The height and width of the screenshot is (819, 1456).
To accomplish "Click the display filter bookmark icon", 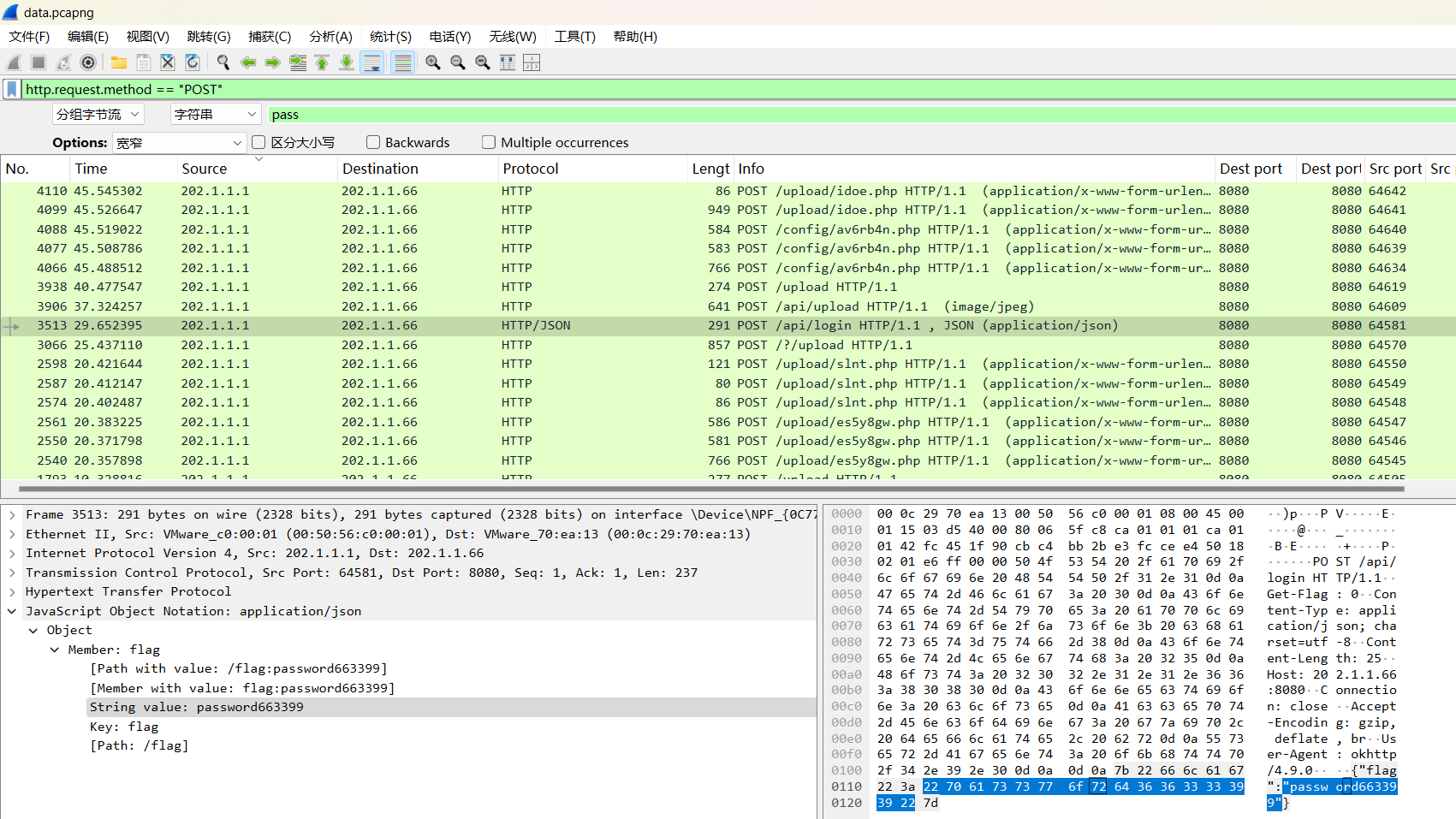I will point(12,89).
